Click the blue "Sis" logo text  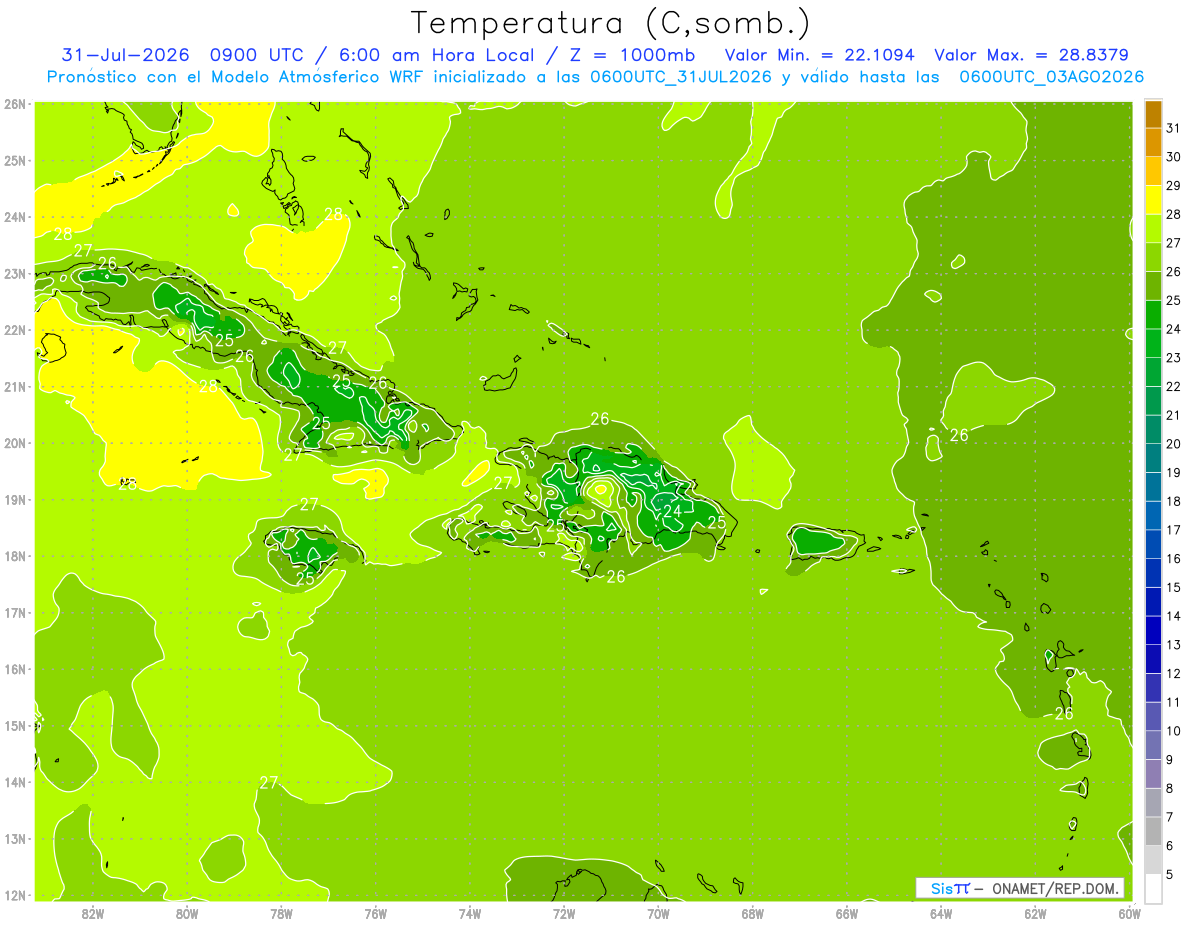(942, 889)
